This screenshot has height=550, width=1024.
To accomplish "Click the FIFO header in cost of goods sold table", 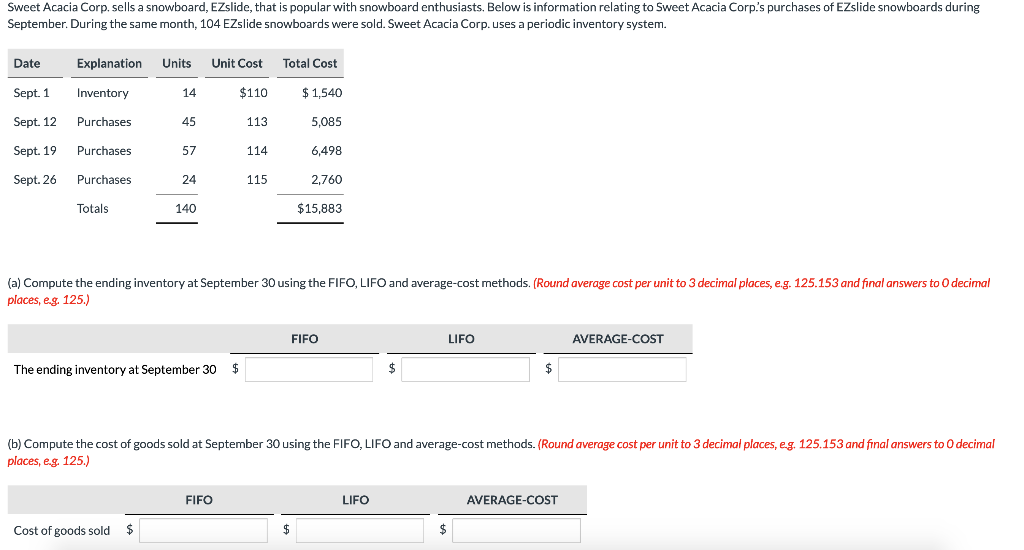I will pyautogui.click(x=199, y=500).
